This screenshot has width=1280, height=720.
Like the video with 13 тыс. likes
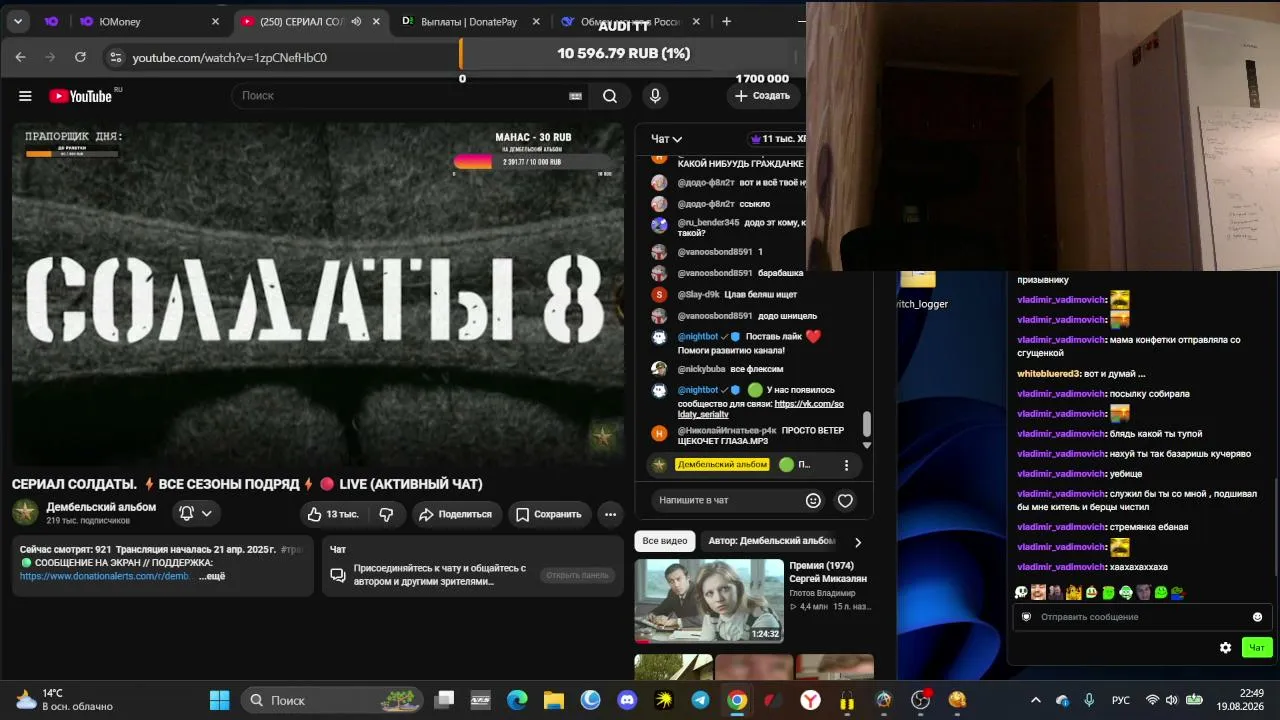332,514
